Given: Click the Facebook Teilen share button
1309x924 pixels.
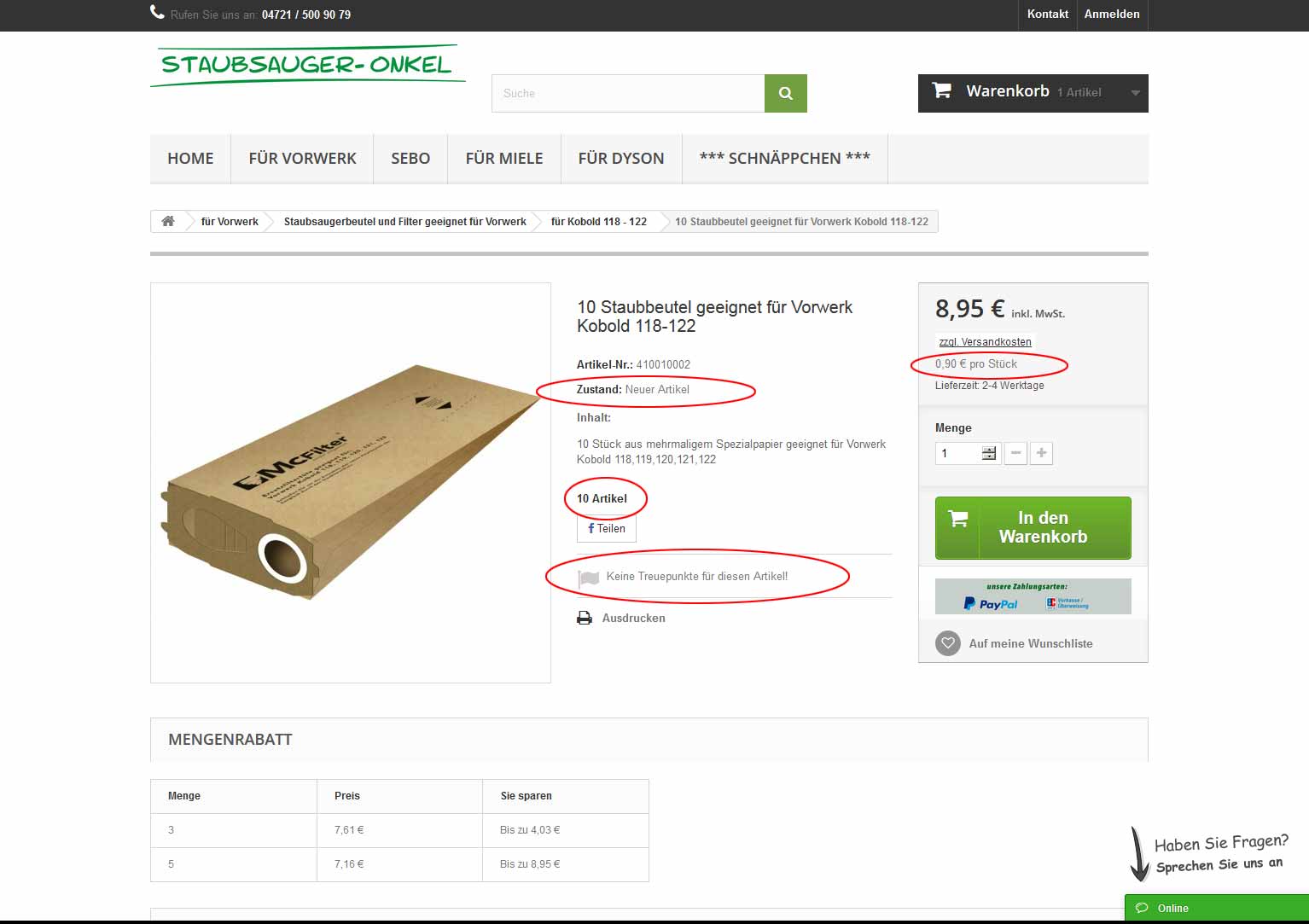Looking at the screenshot, I should 607,528.
